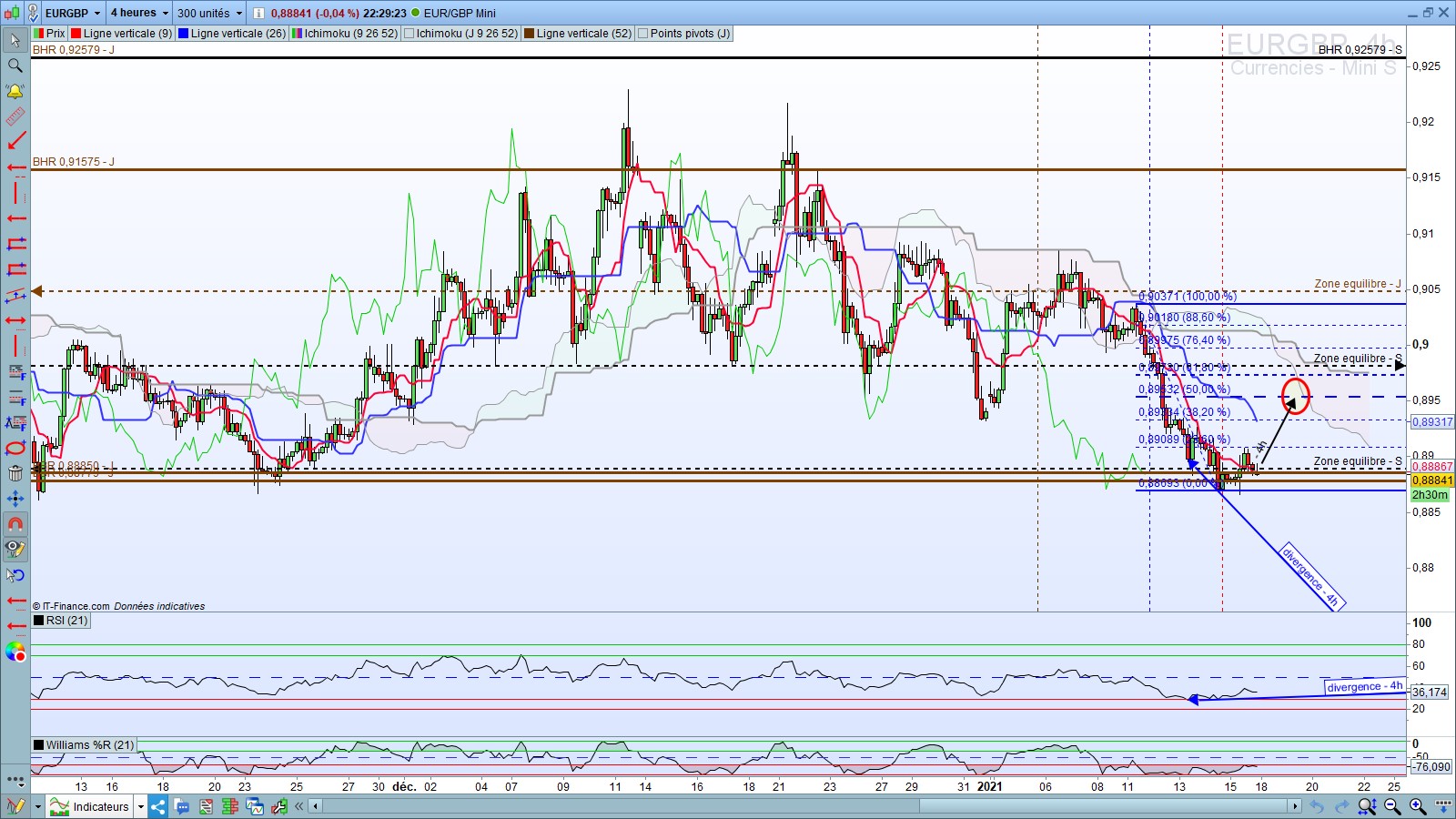Screen dimensions: 1456x819
Task: Collapse the toolbar with double chevron
Action: click(x=299, y=806)
